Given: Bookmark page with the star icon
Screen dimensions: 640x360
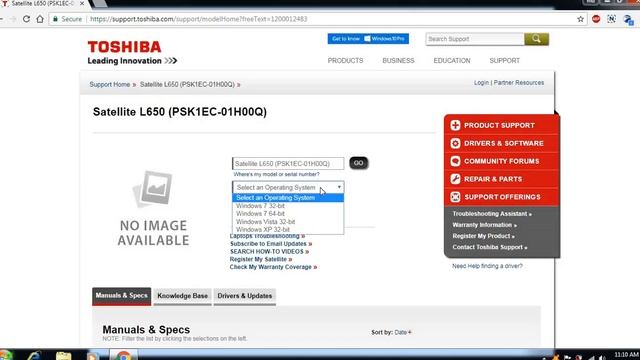Looking at the screenshot, I should (580, 19).
